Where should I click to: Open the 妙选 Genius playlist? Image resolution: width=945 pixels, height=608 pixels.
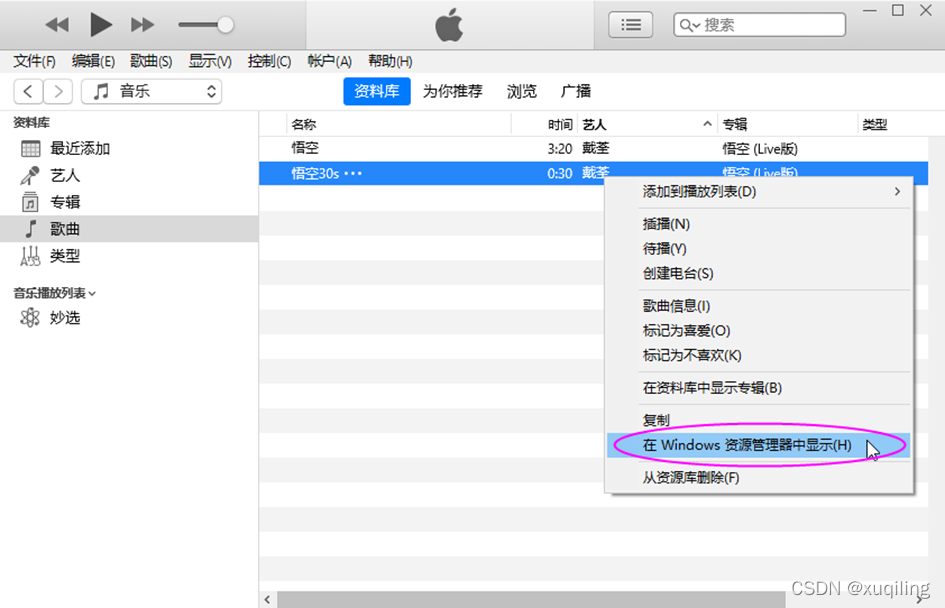[129, 318]
